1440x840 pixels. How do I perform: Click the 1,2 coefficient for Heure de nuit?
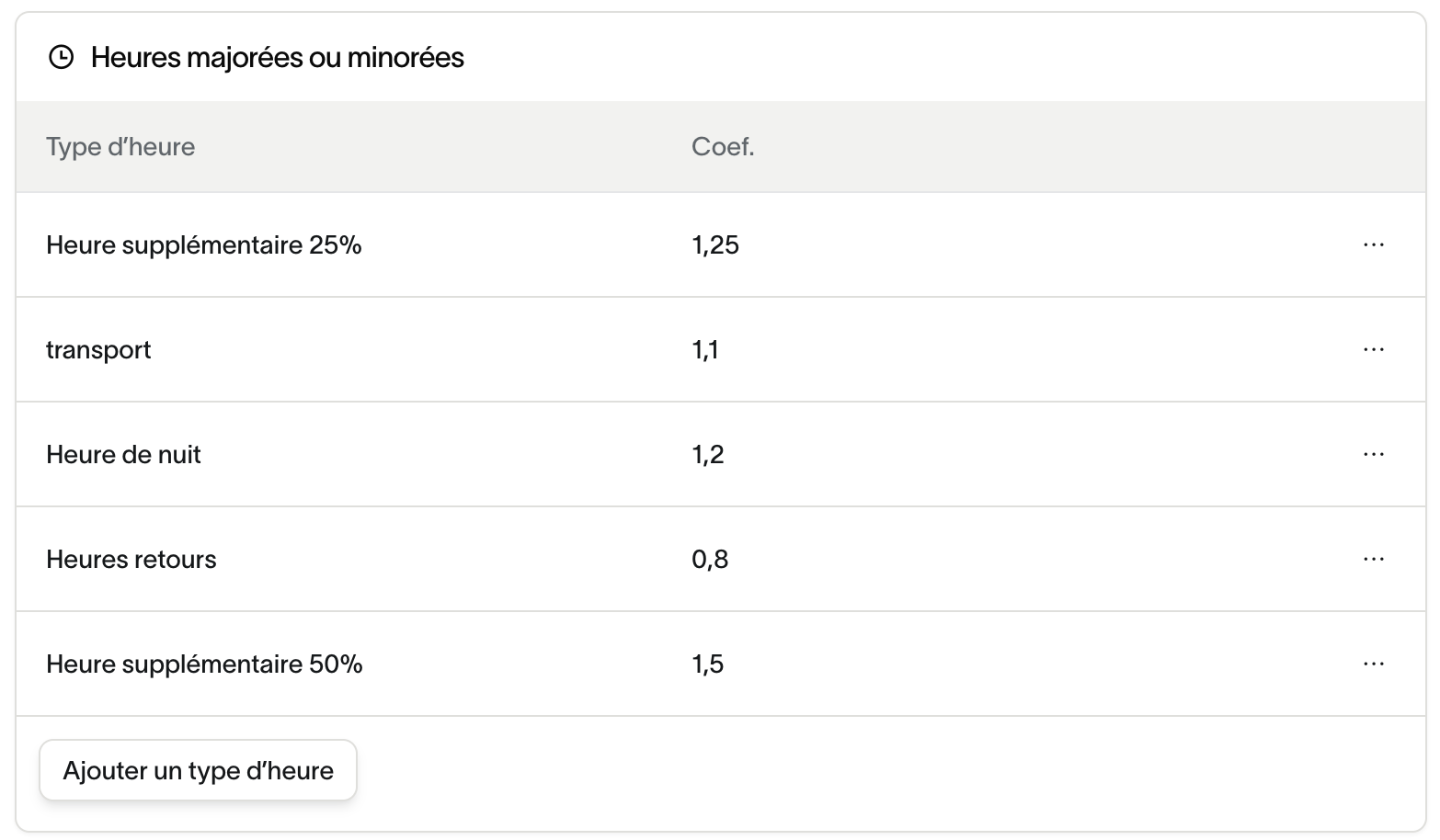708,455
